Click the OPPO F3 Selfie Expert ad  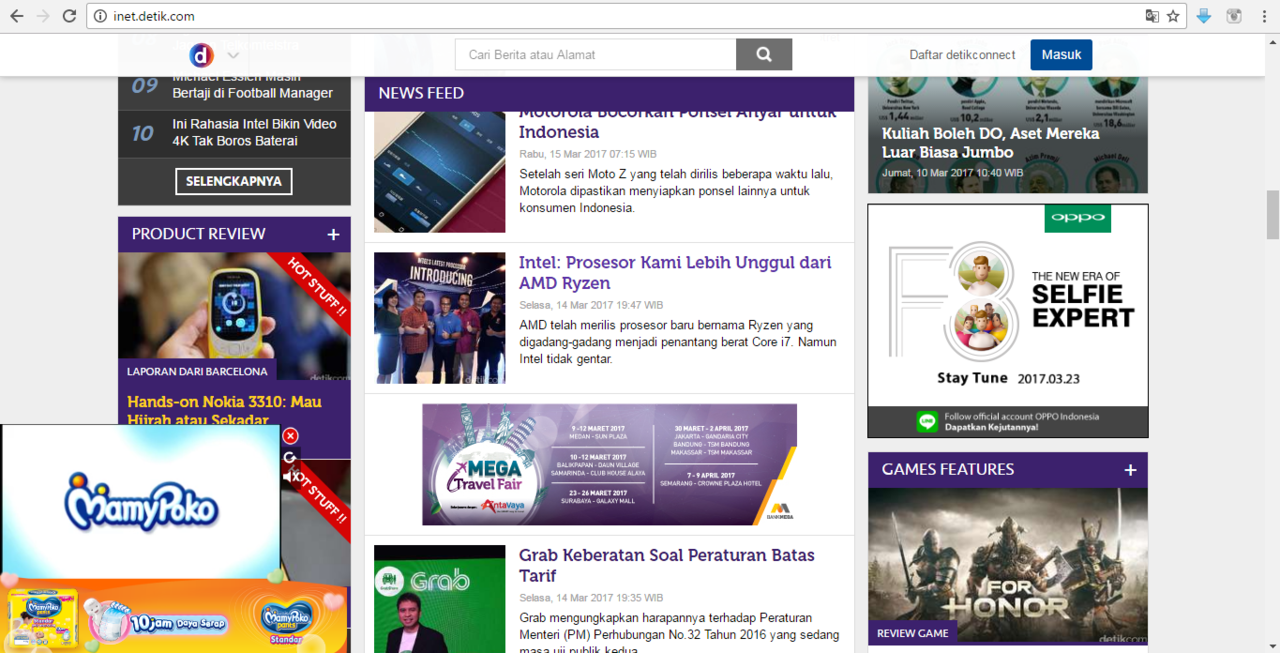(1008, 321)
